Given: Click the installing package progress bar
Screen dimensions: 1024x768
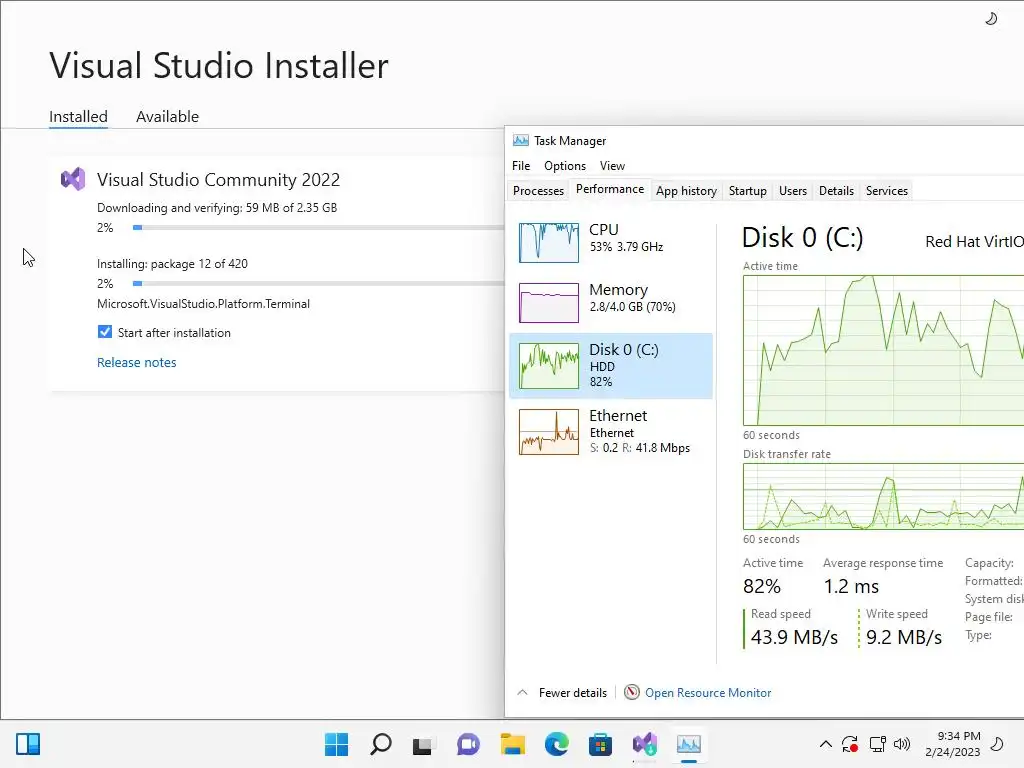Looking at the screenshot, I should coord(319,283).
